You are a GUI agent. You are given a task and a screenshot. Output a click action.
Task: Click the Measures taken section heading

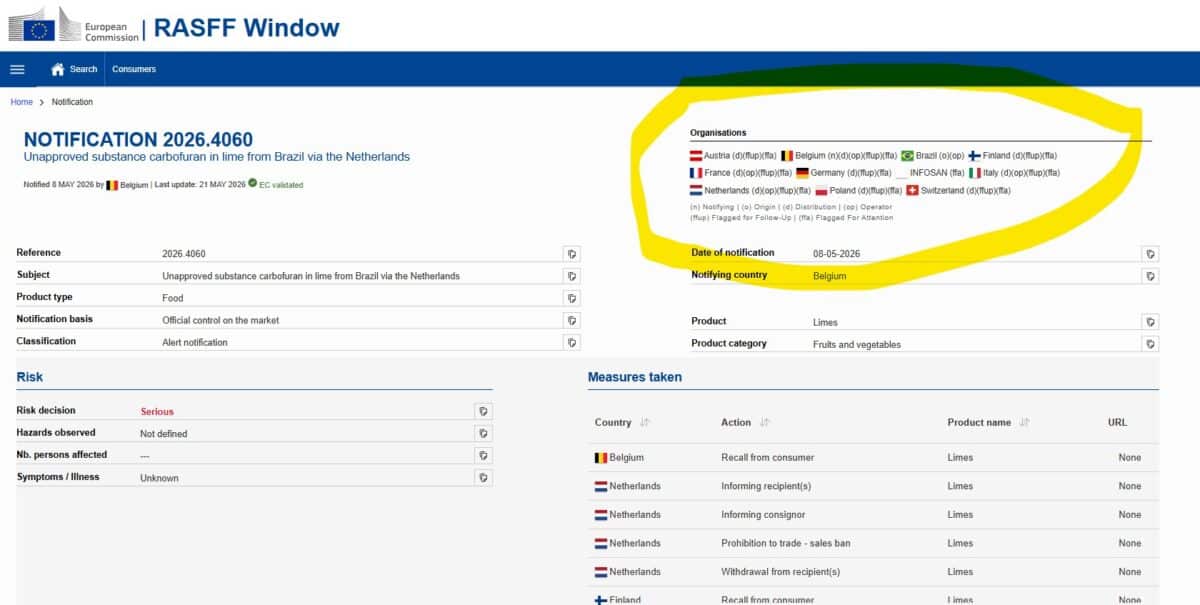[x=635, y=377]
